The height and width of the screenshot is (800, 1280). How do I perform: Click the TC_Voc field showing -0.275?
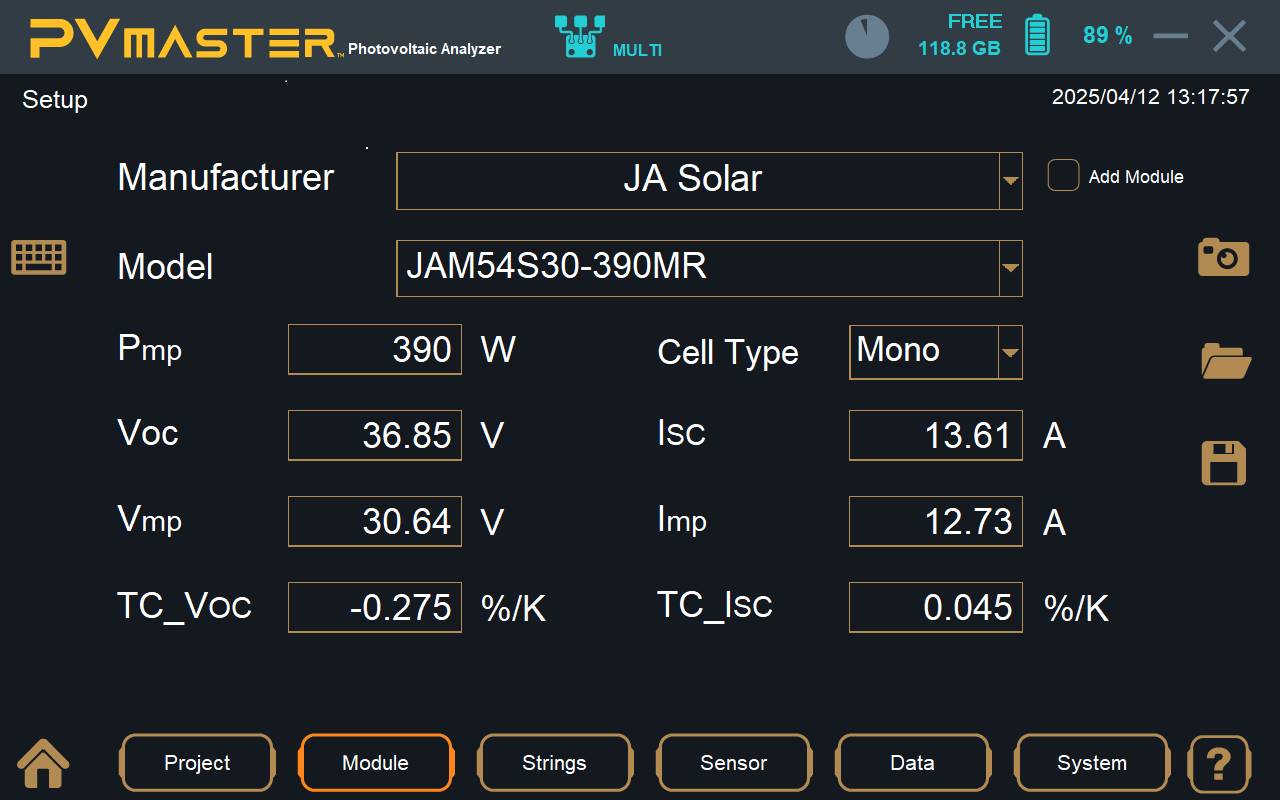(x=375, y=607)
